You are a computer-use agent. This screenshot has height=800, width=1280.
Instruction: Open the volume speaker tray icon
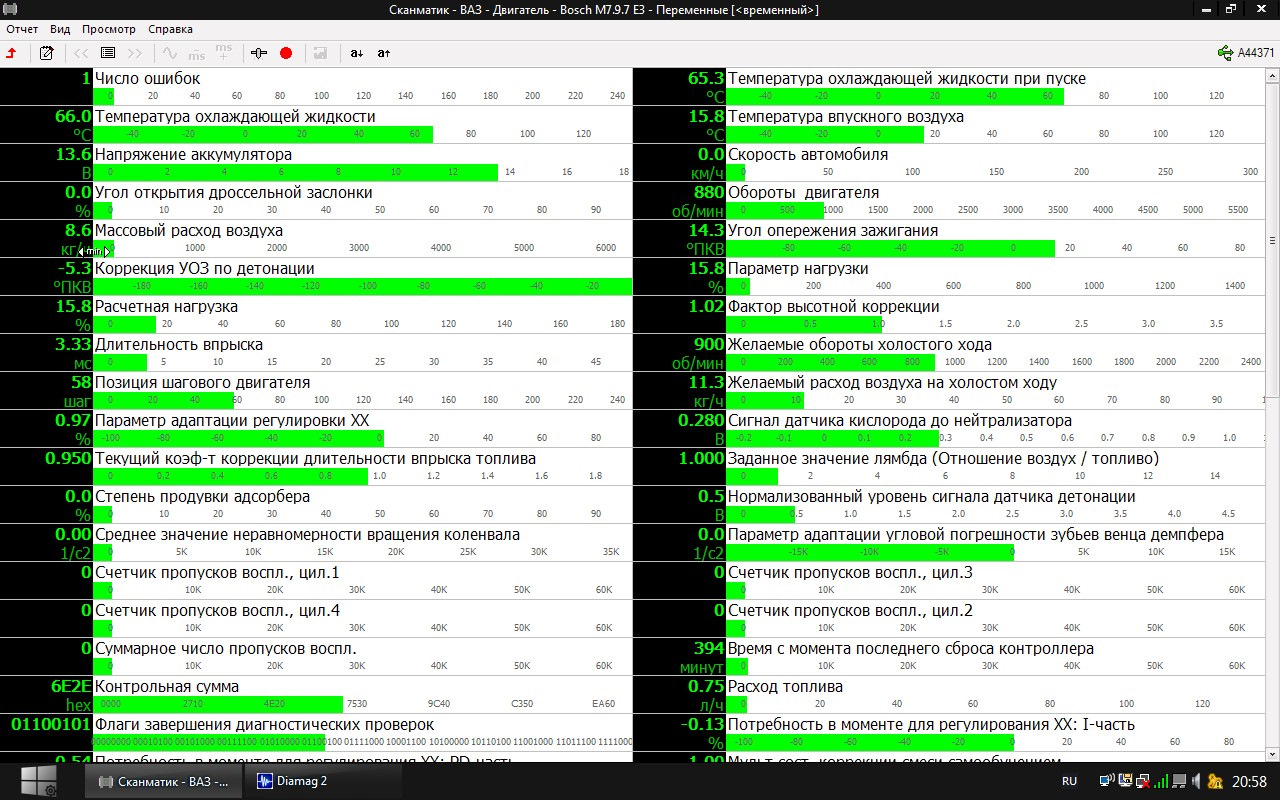(x=1197, y=781)
